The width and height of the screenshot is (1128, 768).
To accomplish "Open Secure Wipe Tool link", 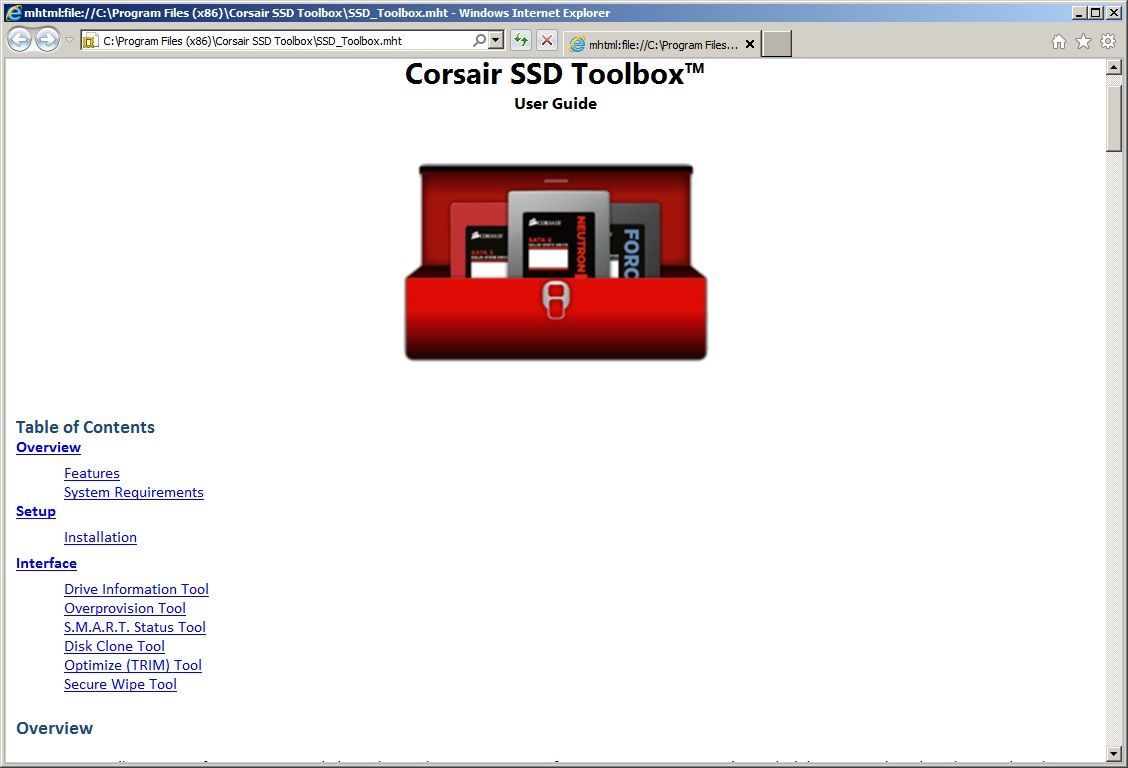I will (x=120, y=685).
